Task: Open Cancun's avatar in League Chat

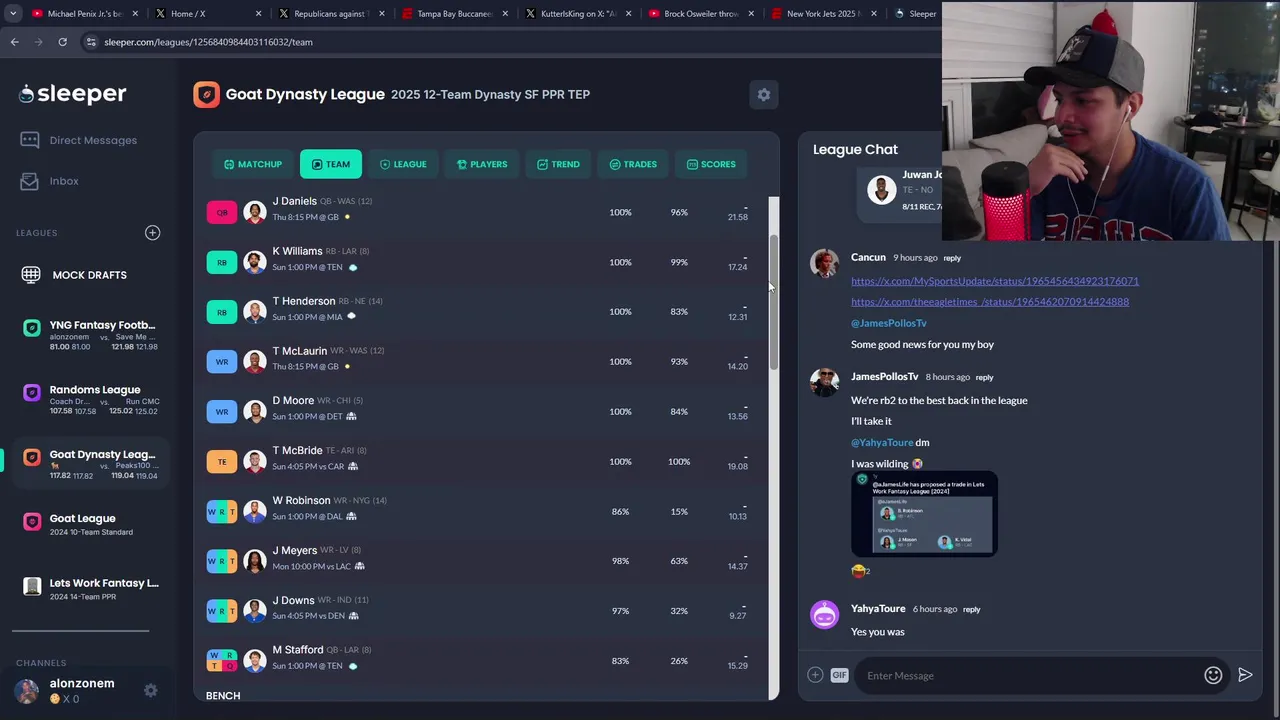Action: 824,262
